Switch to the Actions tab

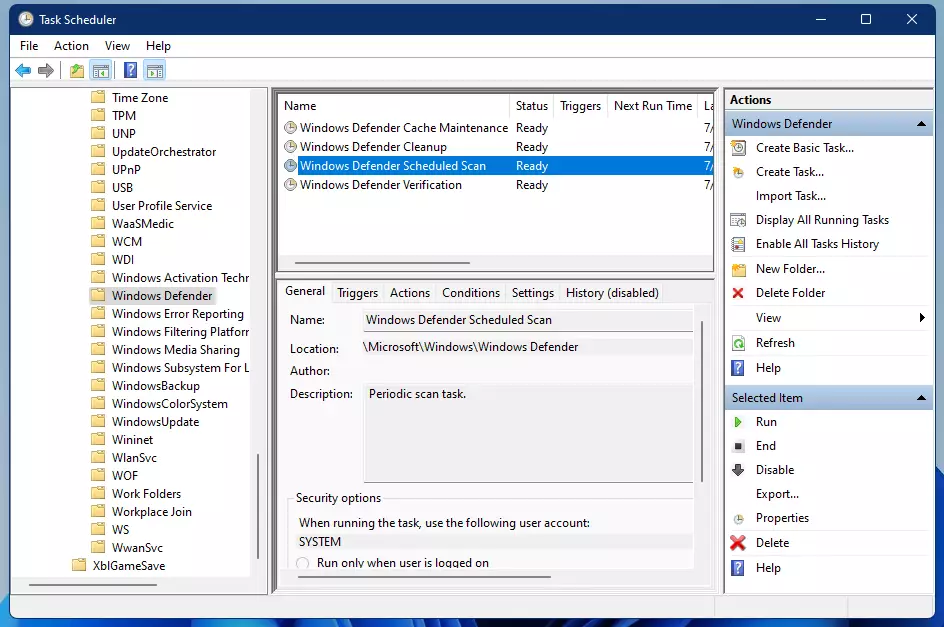pos(410,293)
